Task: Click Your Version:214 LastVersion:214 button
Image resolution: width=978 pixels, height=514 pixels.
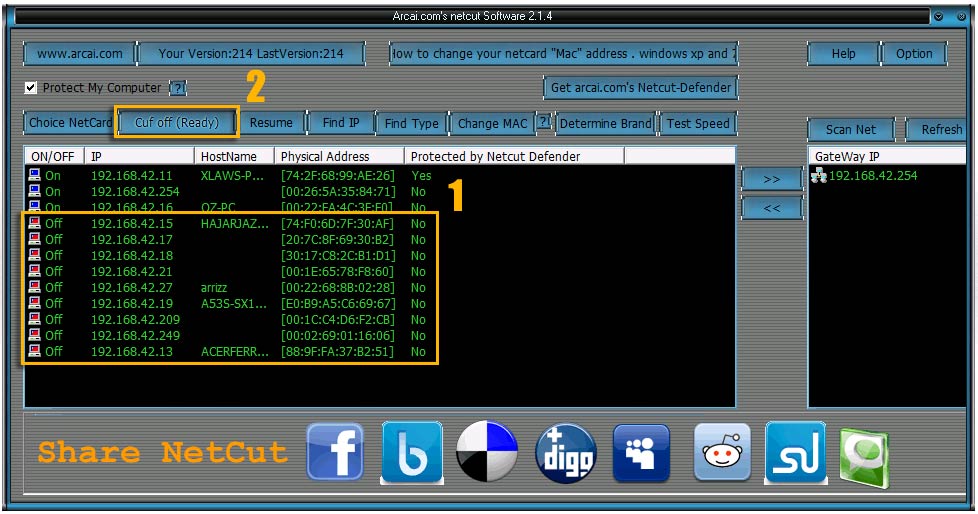Action: point(251,54)
